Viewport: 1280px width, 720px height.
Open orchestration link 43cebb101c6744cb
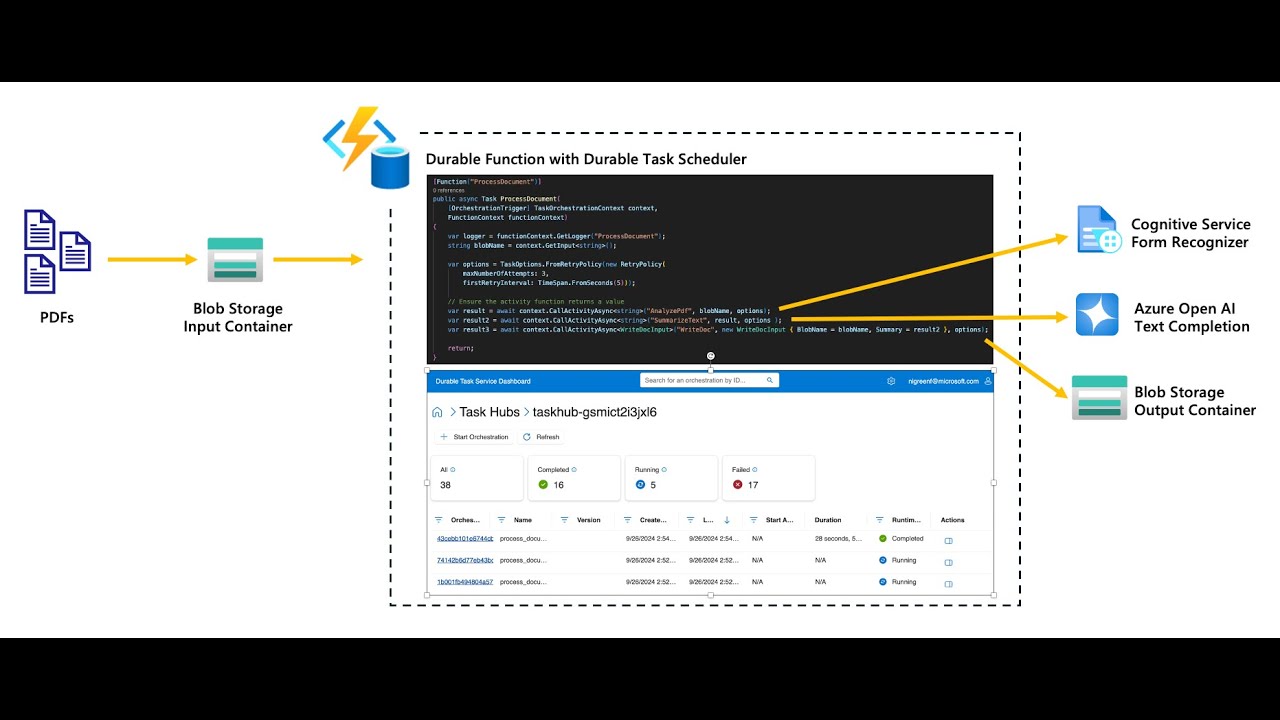pos(465,539)
